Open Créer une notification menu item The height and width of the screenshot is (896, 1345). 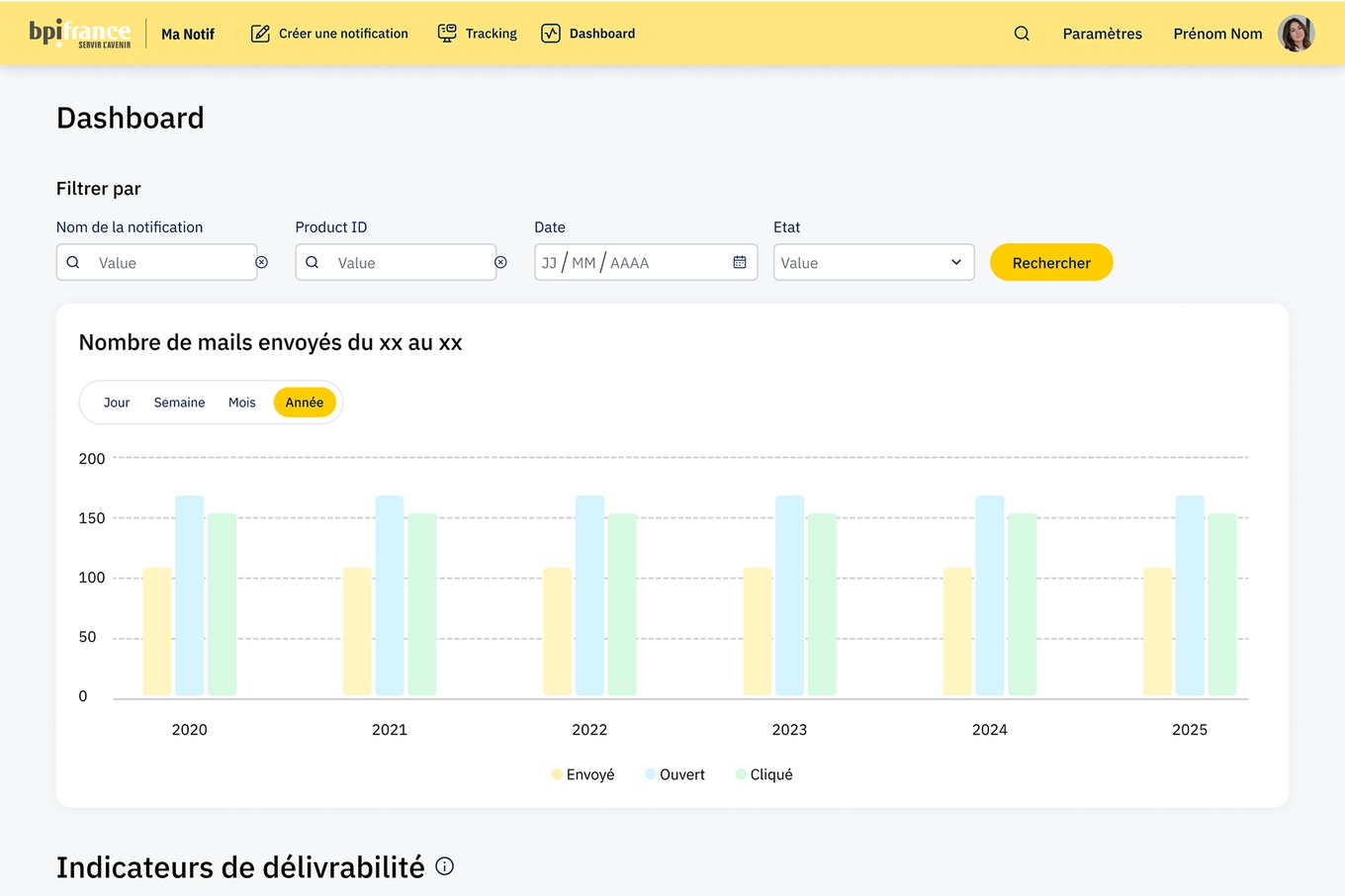329,34
